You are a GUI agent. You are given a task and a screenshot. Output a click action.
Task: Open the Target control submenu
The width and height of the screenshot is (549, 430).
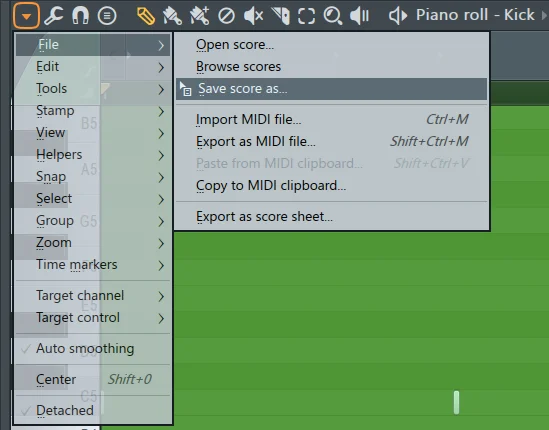point(93,318)
